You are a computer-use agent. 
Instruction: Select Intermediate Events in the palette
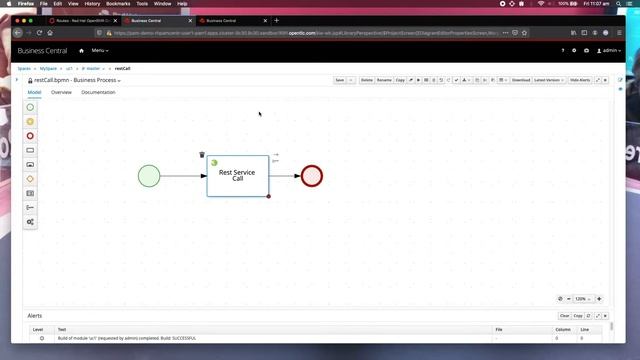click(30, 122)
